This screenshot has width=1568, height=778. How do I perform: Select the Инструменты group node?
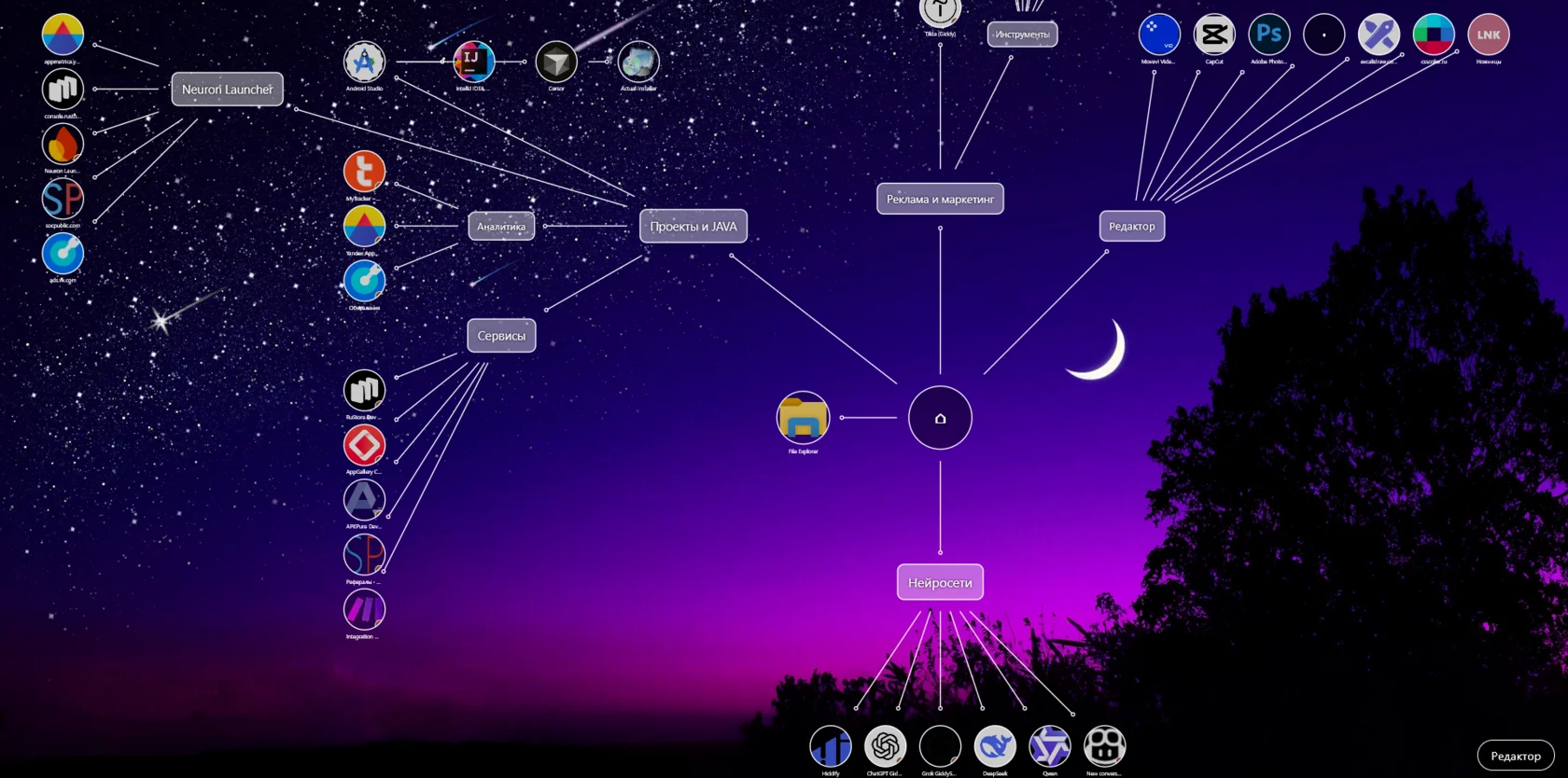pos(1022,35)
